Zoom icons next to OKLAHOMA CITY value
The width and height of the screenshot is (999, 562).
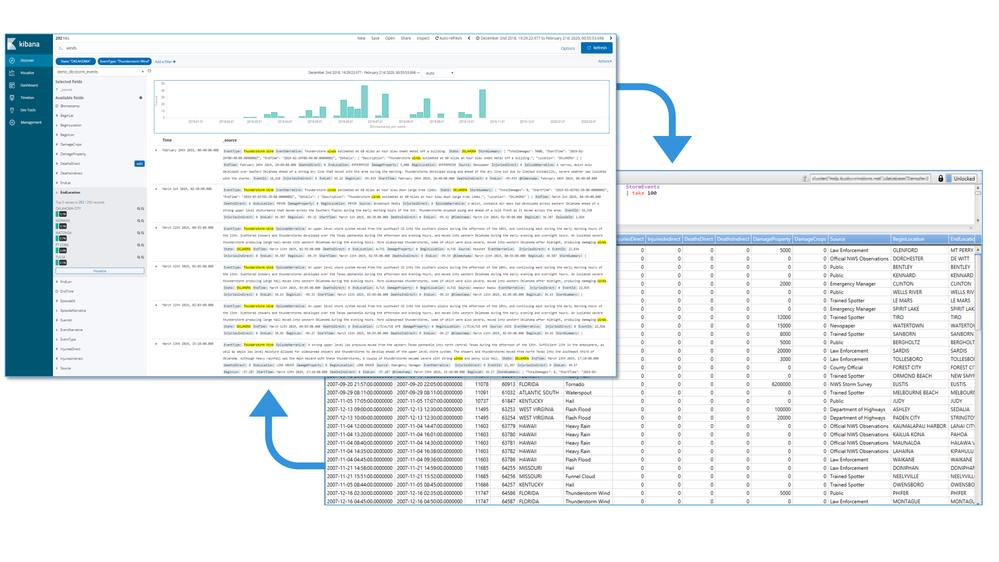point(140,208)
